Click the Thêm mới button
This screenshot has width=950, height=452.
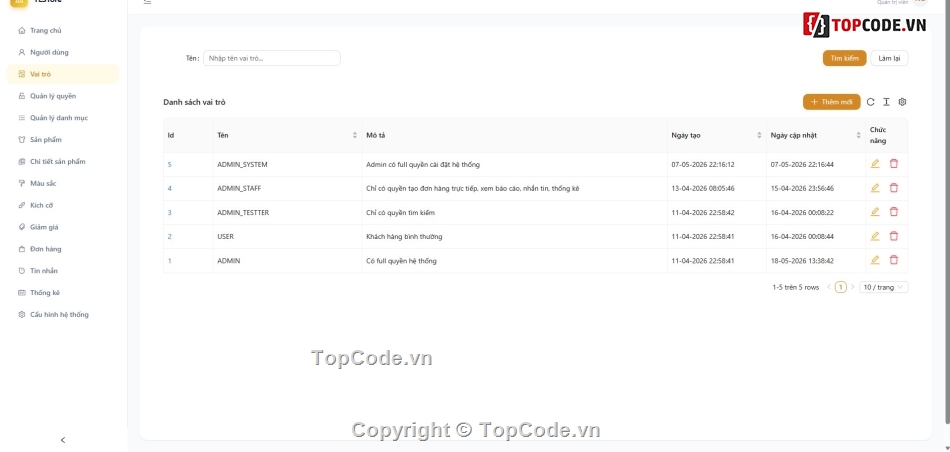(831, 102)
